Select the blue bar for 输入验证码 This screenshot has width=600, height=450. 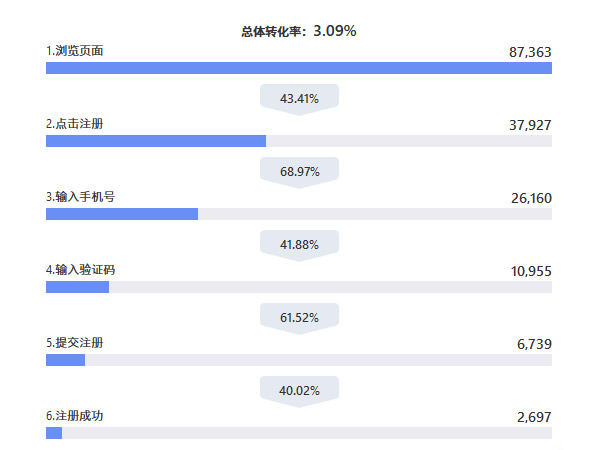point(77,287)
